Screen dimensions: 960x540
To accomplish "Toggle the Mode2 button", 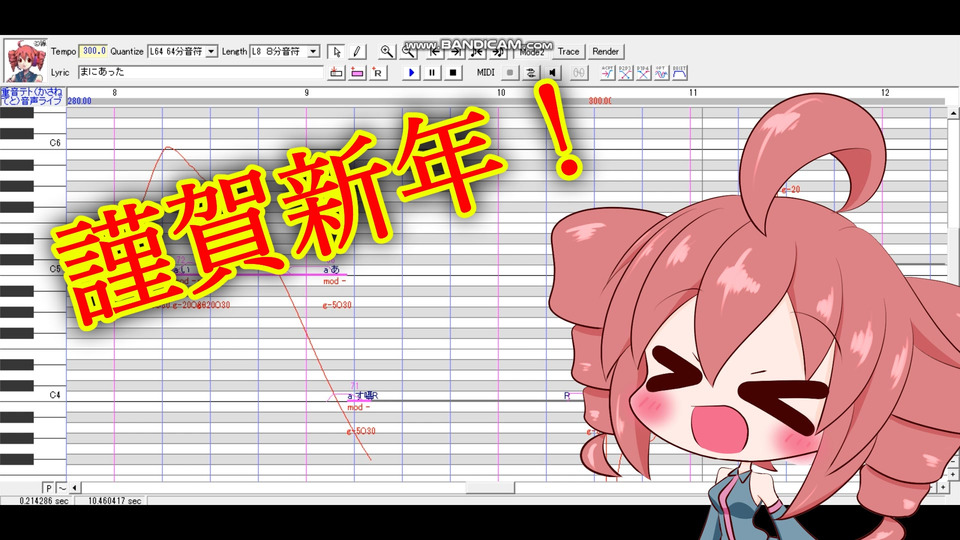I will pyautogui.click(x=531, y=52).
